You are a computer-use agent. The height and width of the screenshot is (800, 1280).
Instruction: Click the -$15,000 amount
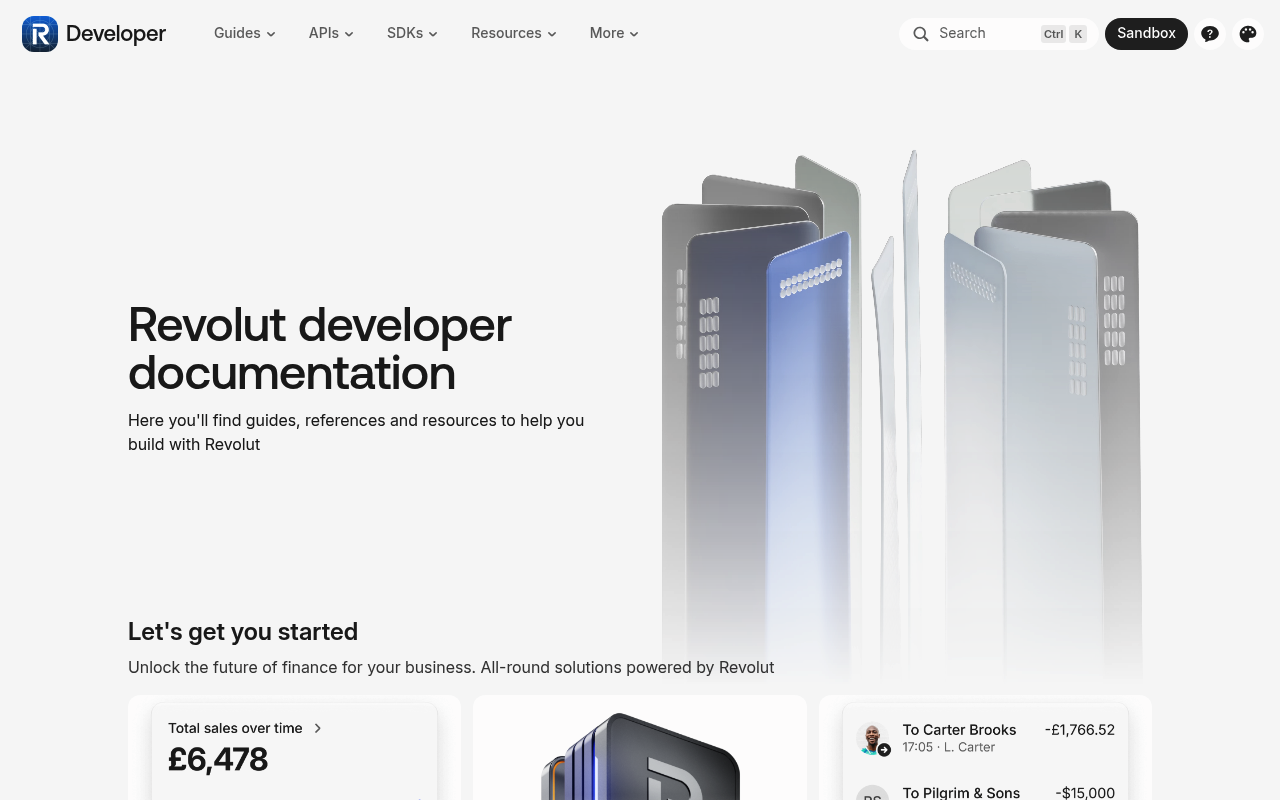[1085, 793]
